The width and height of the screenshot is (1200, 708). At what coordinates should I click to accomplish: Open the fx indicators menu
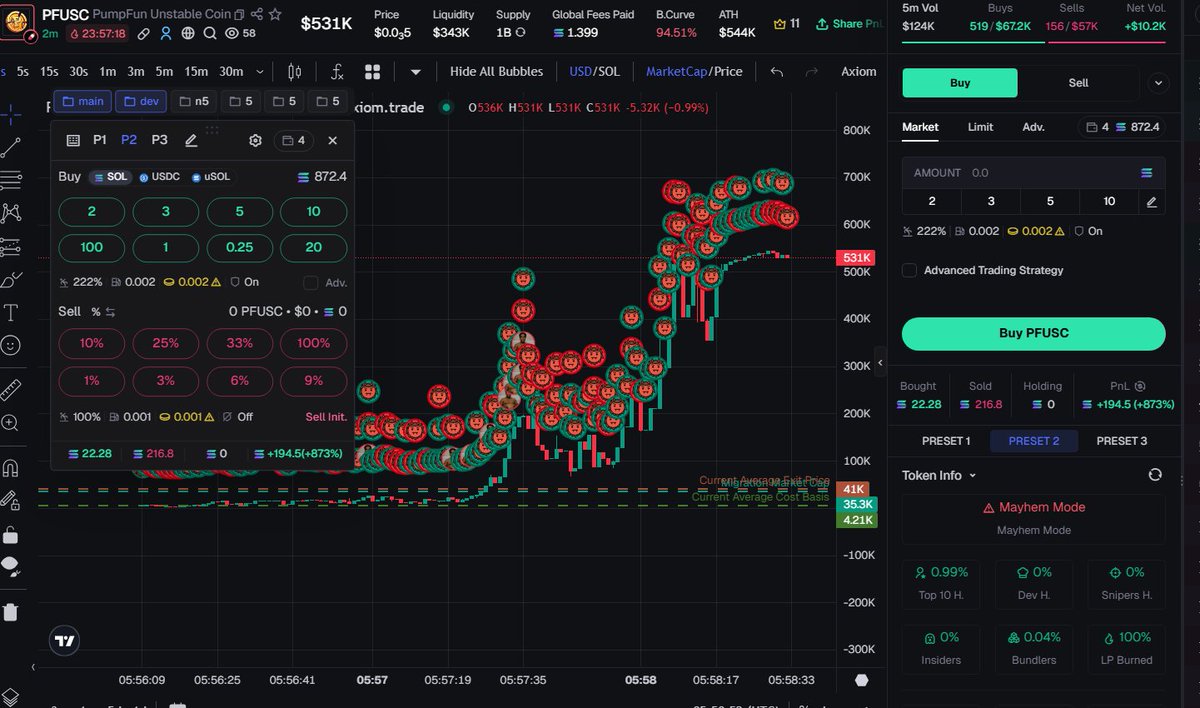[337, 72]
